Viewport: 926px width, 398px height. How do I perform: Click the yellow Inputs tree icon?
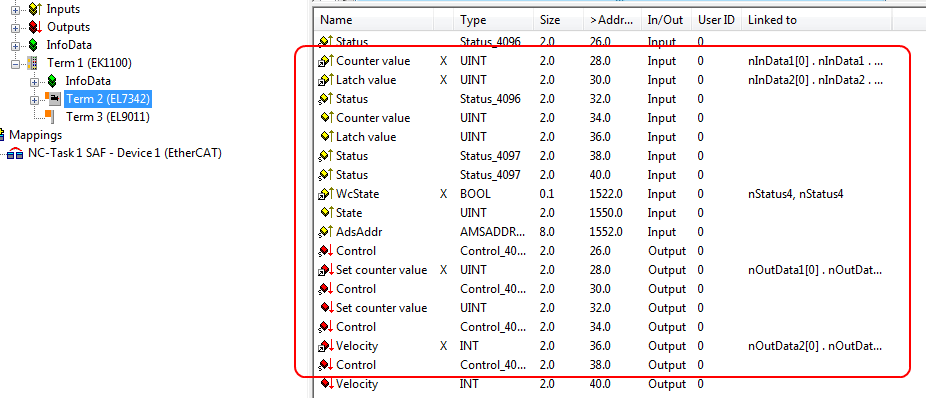[35, 9]
